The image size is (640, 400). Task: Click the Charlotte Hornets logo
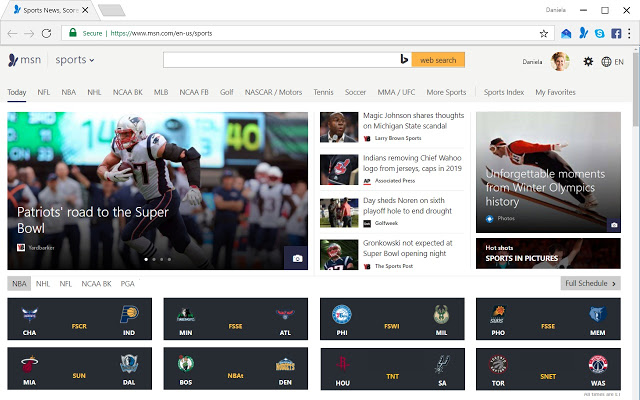tap(29, 315)
